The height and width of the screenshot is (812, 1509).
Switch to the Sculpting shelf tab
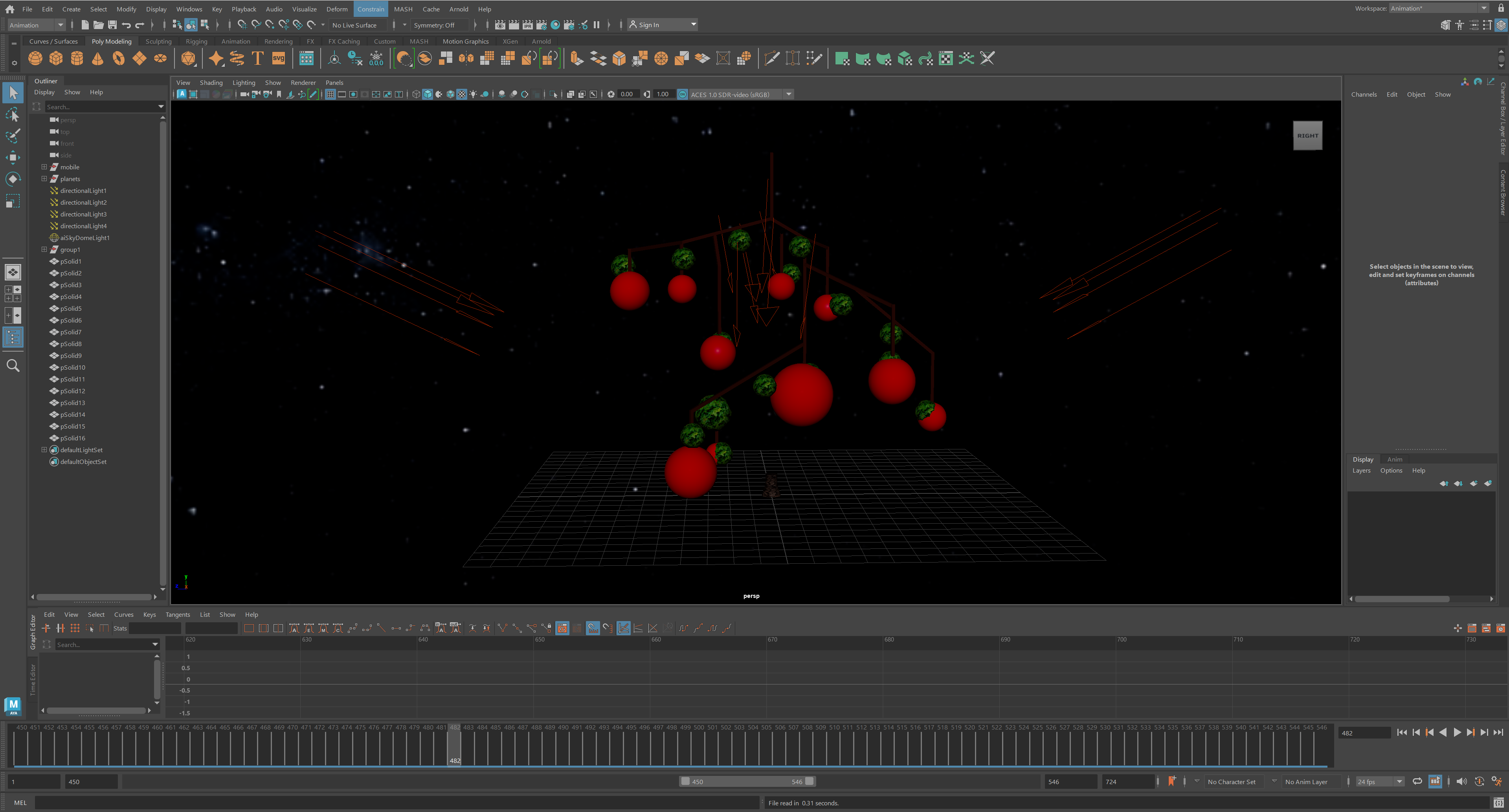pyautogui.click(x=158, y=42)
